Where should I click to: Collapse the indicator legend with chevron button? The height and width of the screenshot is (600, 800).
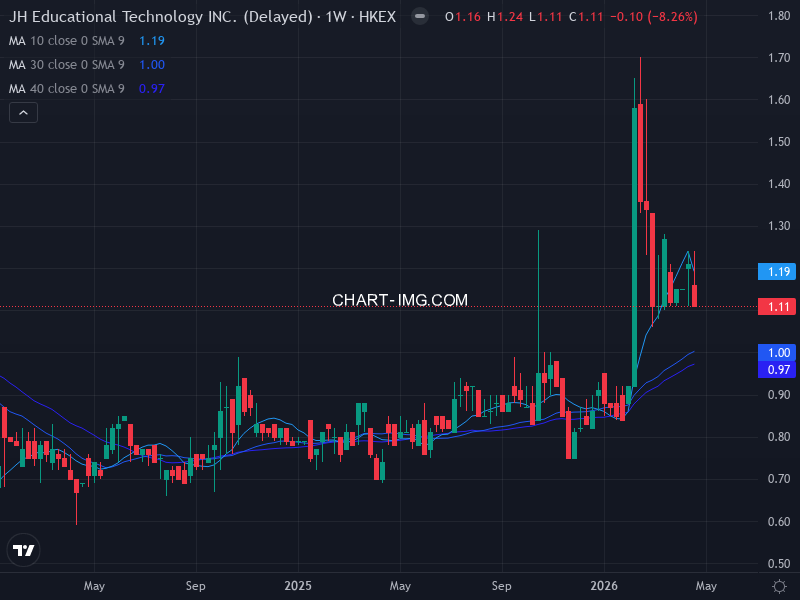point(23,113)
